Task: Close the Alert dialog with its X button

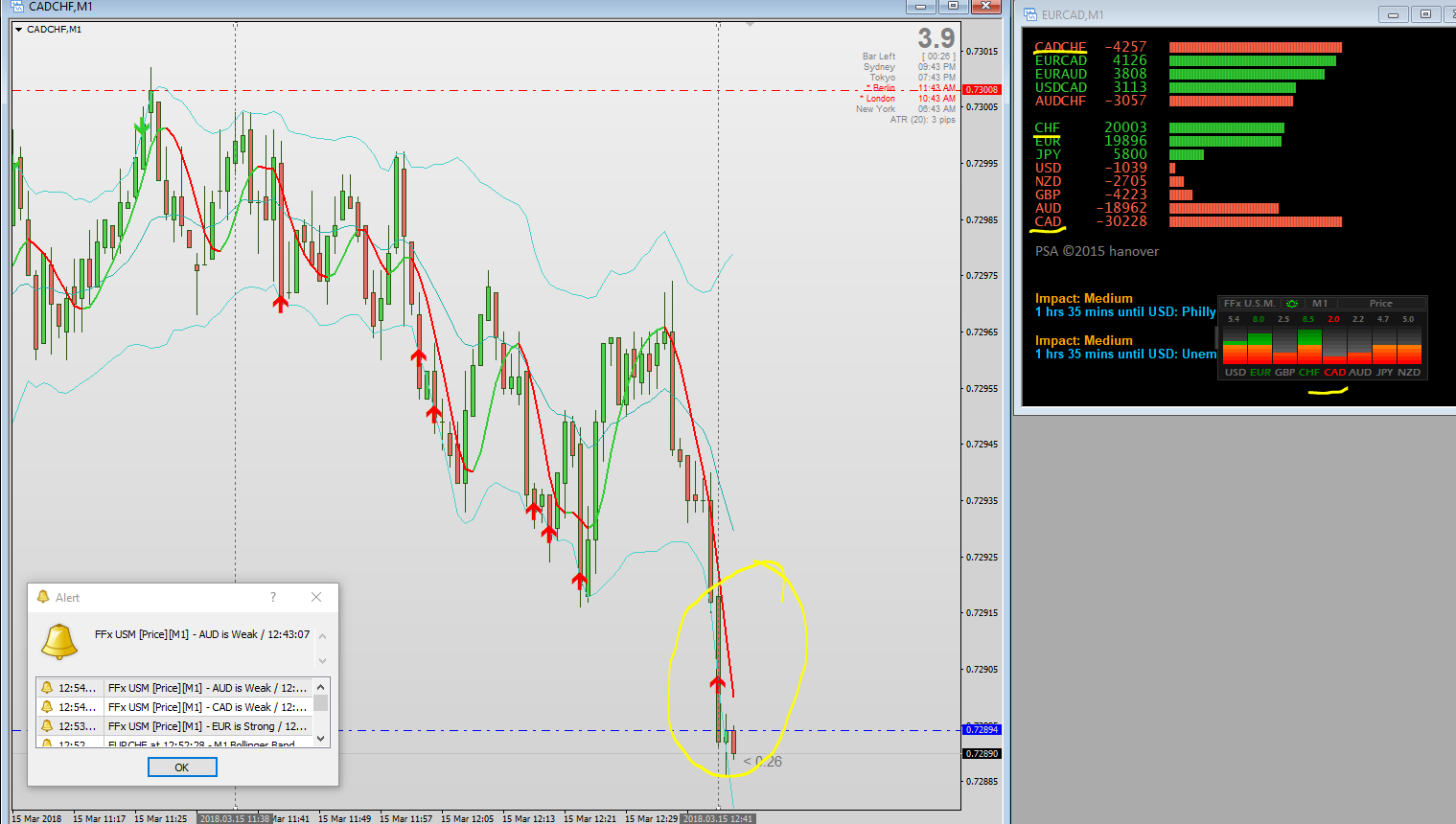Action: pyautogui.click(x=316, y=597)
